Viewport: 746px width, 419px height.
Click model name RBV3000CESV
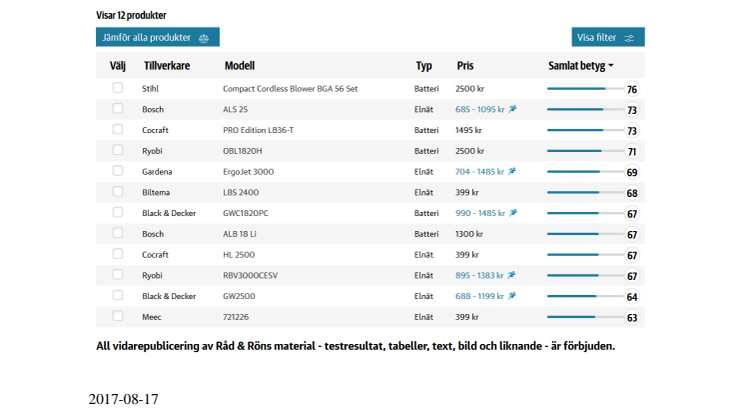(x=250, y=275)
